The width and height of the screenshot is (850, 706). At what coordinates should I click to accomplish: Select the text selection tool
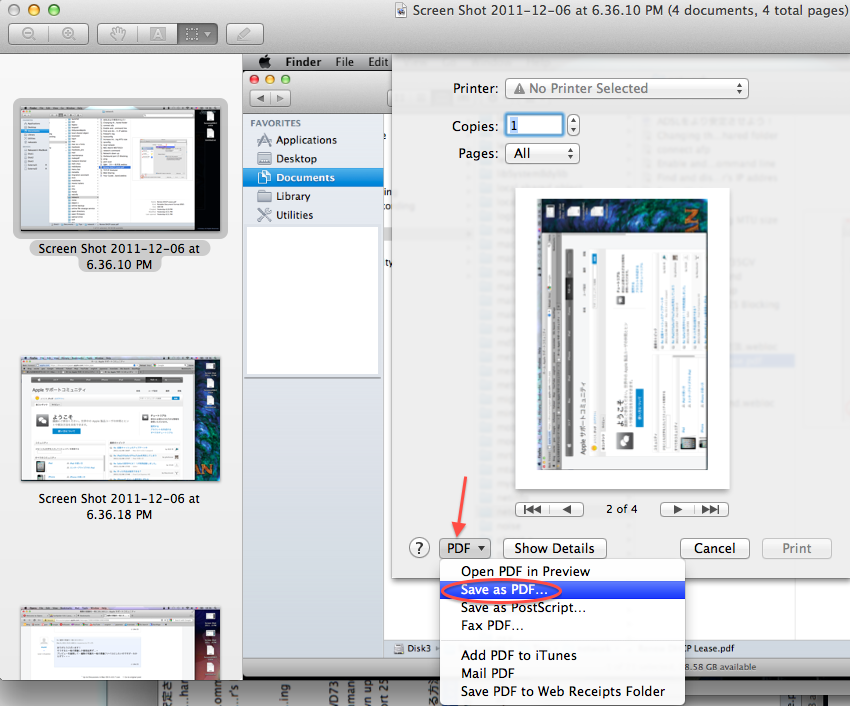pos(157,34)
